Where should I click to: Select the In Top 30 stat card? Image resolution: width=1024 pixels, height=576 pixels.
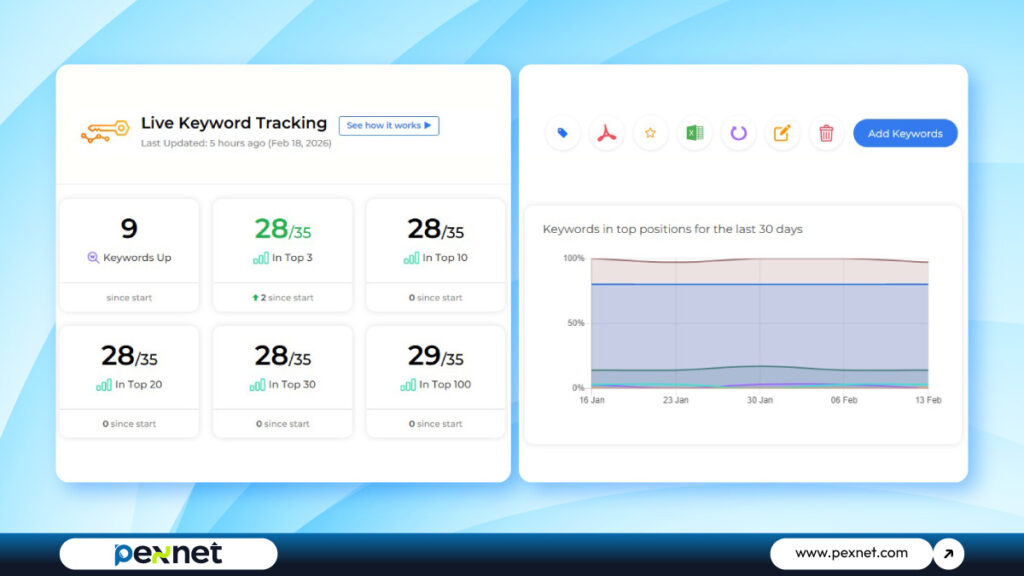[x=282, y=380]
